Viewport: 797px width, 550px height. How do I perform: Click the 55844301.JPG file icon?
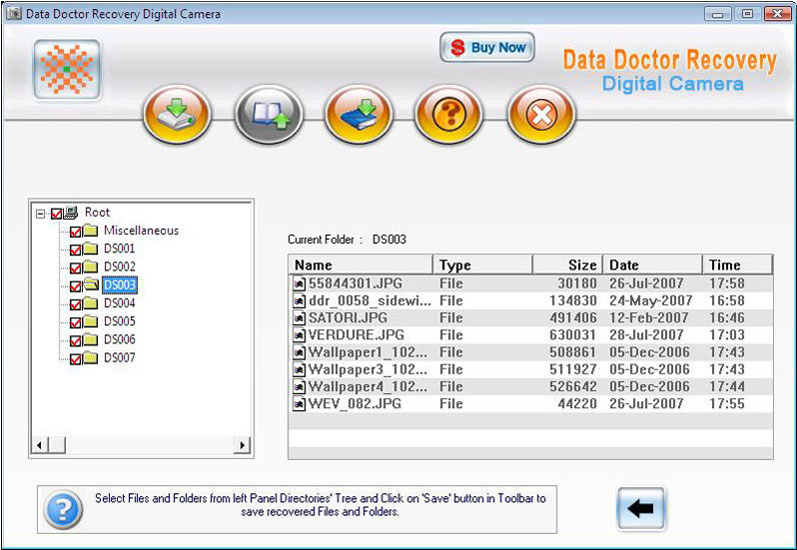point(300,283)
